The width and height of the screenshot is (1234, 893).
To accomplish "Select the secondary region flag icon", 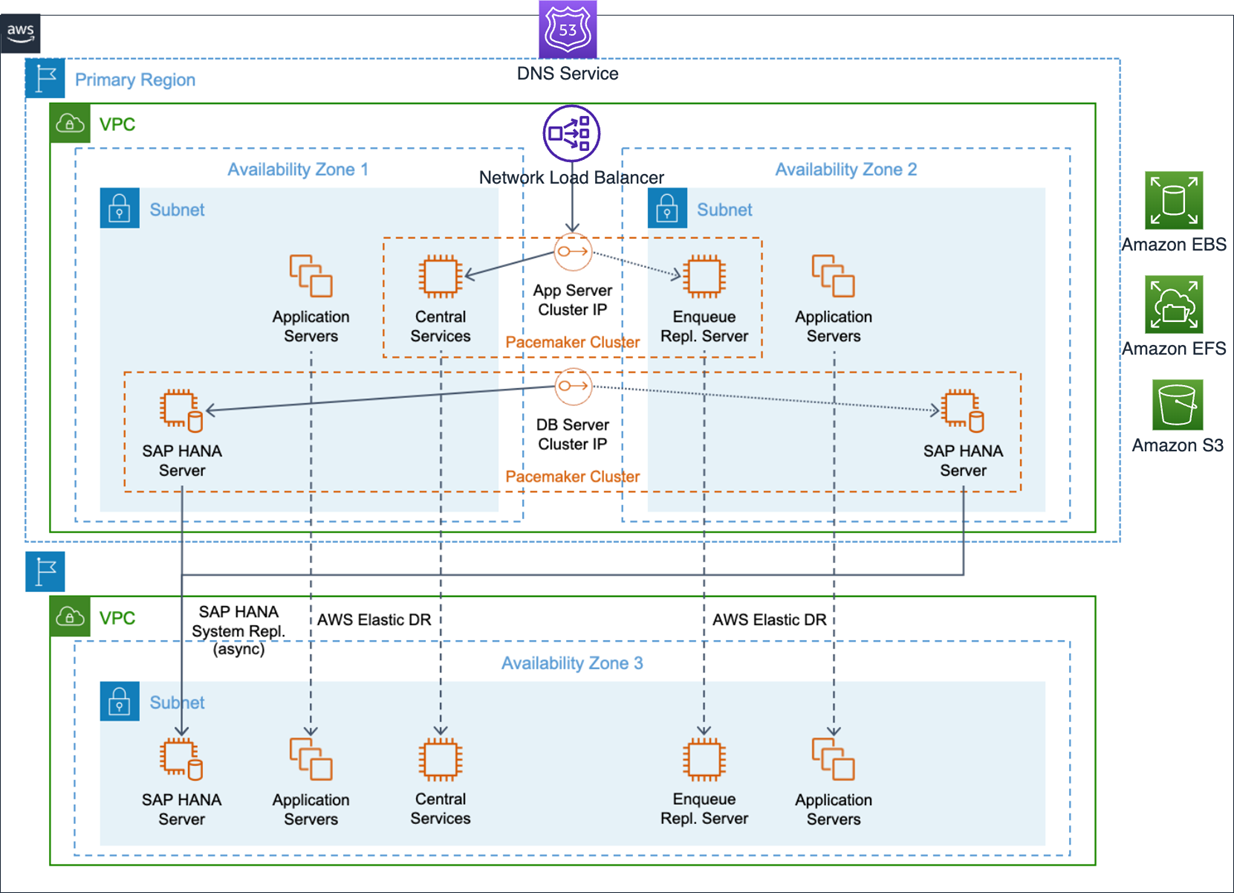I will click(45, 571).
